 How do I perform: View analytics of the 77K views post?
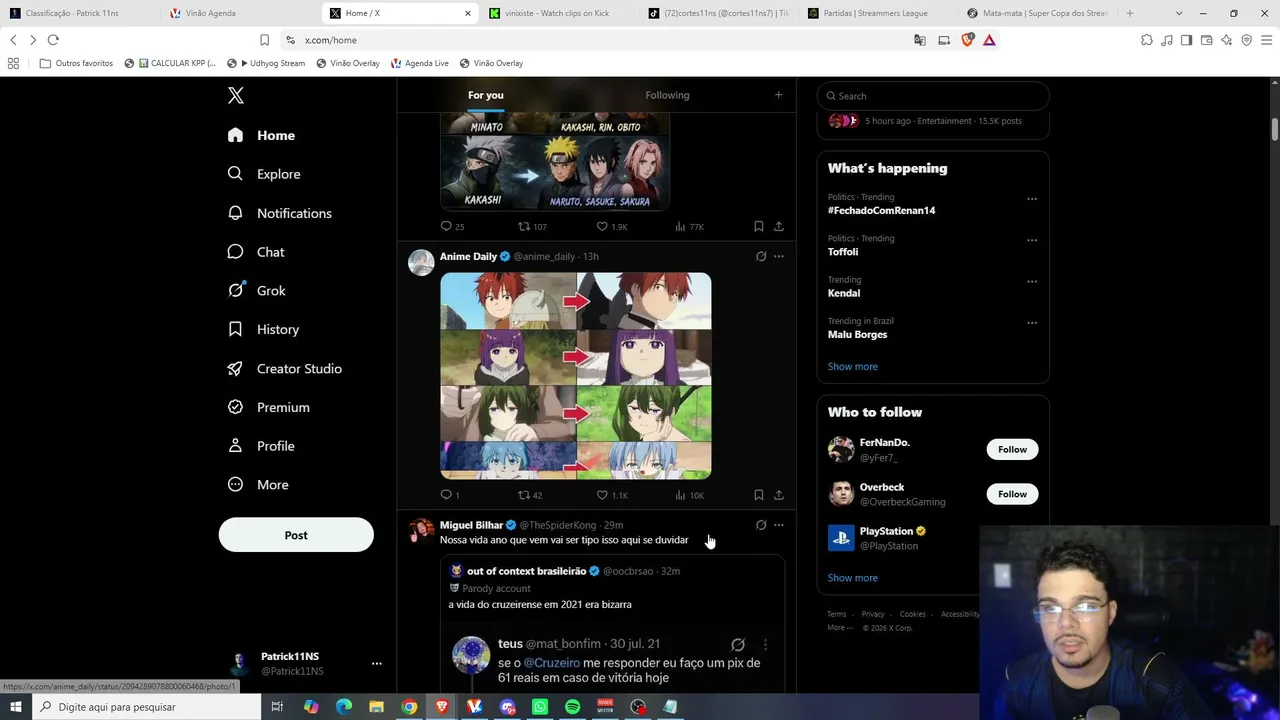(x=690, y=227)
